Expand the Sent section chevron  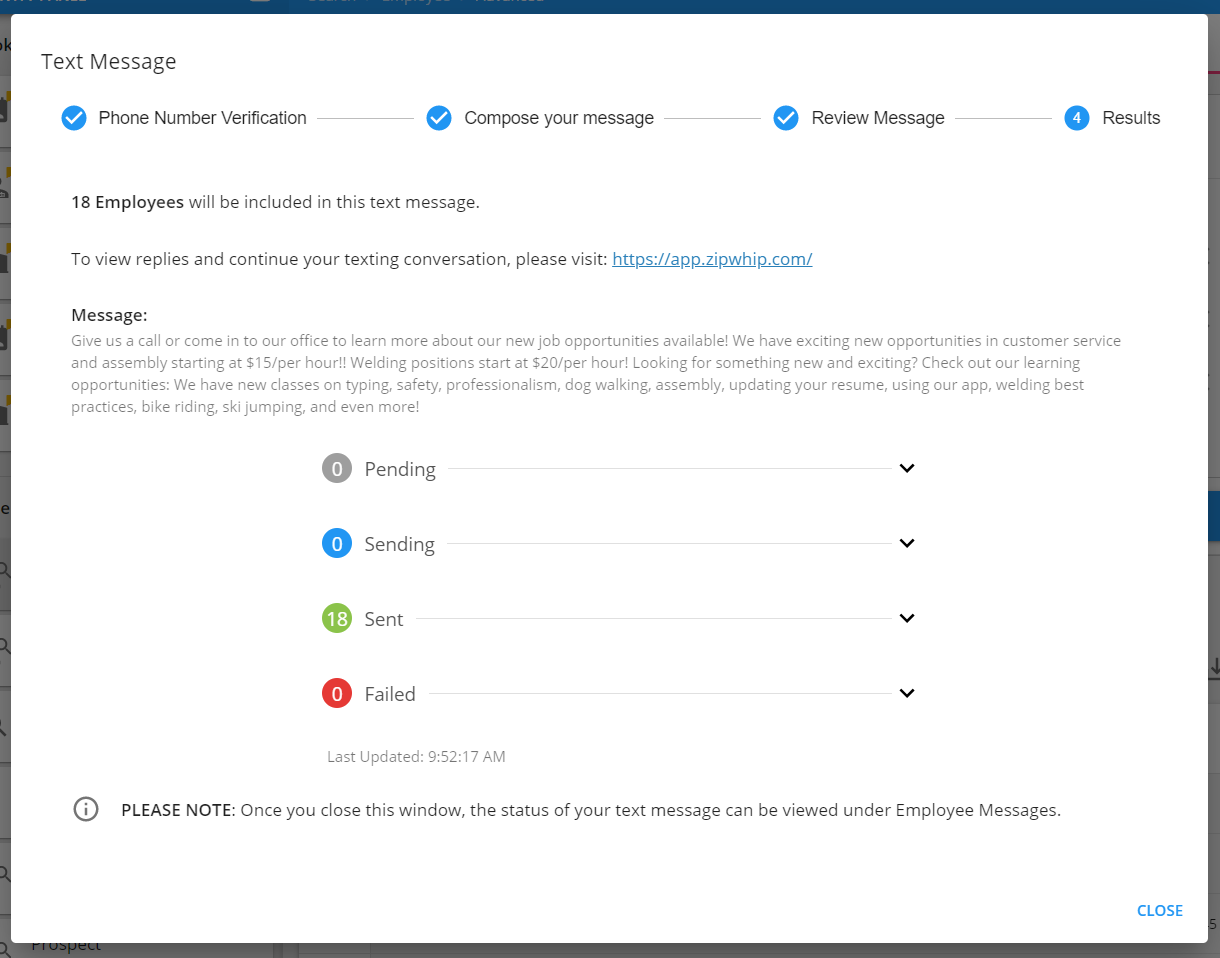pyautogui.click(x=907, y=618)
